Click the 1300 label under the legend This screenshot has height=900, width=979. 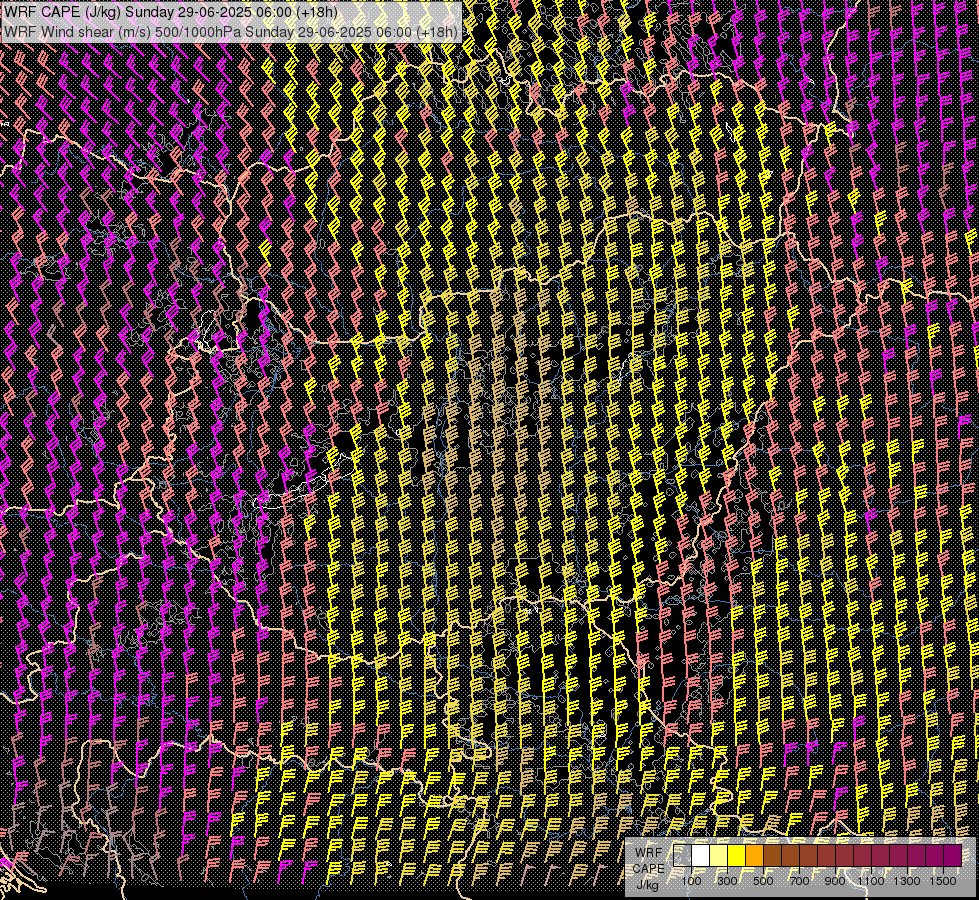pos(907,881)
